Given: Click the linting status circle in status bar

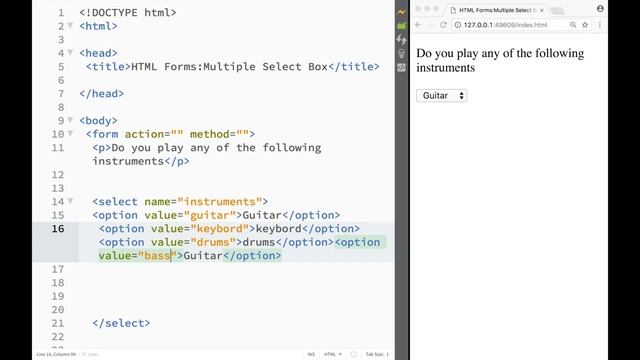Looking at the screenshot, I should [353, 354].
